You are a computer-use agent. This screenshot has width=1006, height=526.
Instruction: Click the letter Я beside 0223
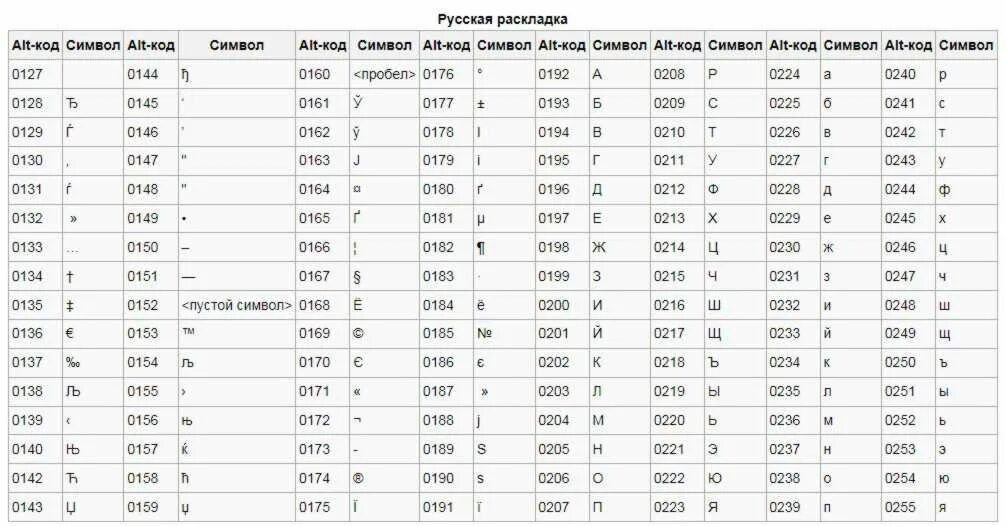[713, 507]
